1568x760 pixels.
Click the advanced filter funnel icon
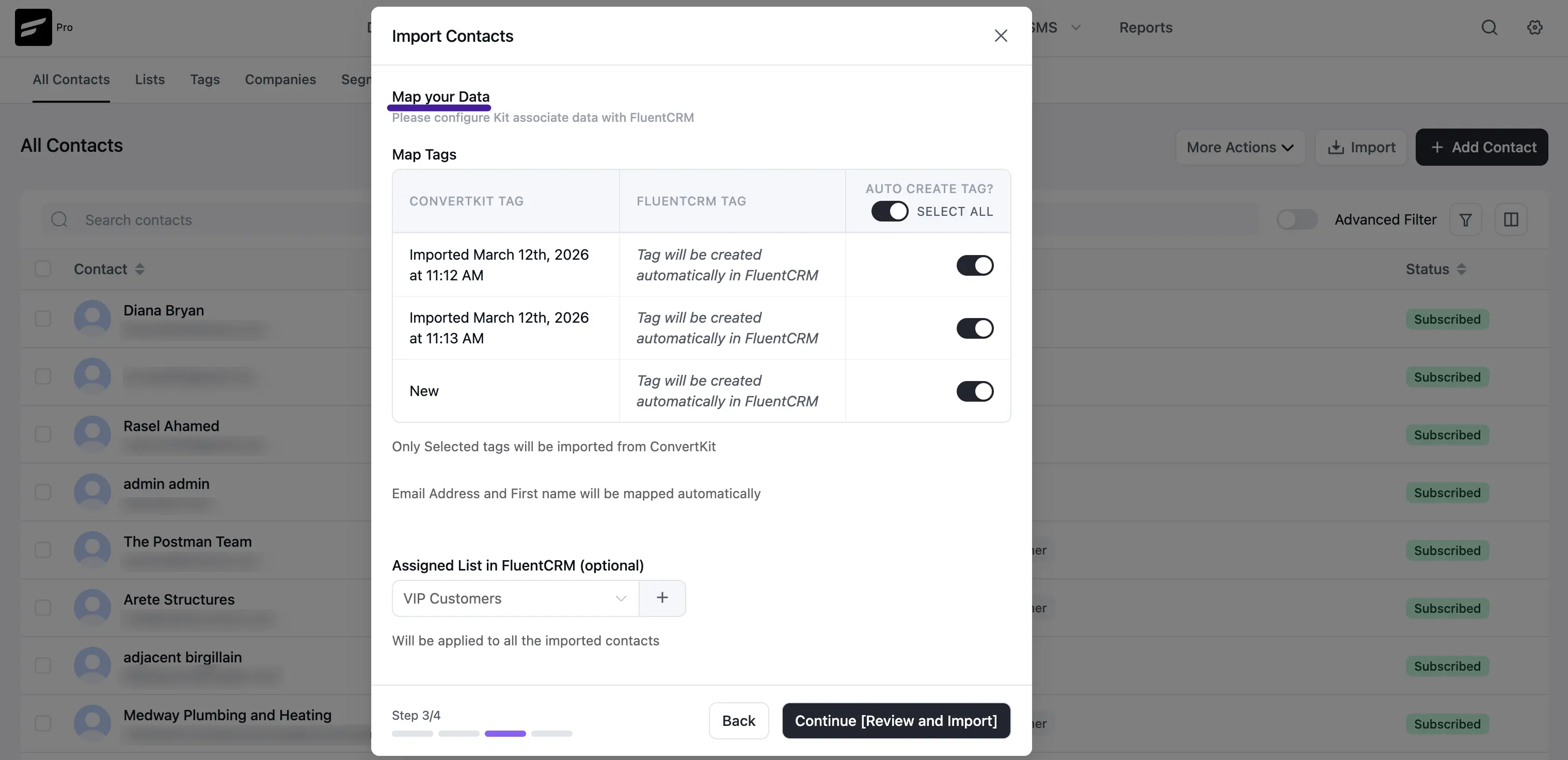[1465, 219]
